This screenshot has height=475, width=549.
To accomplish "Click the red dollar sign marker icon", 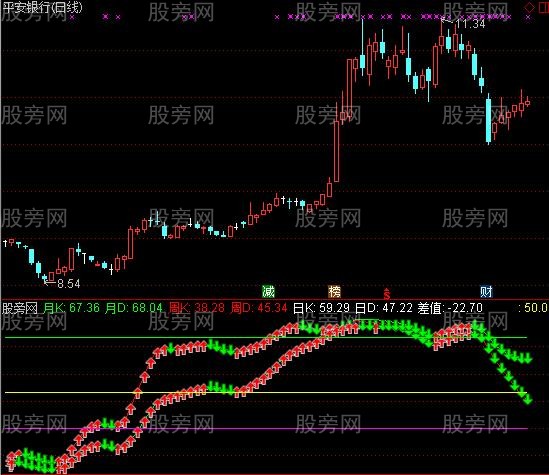I will point(387,293).
